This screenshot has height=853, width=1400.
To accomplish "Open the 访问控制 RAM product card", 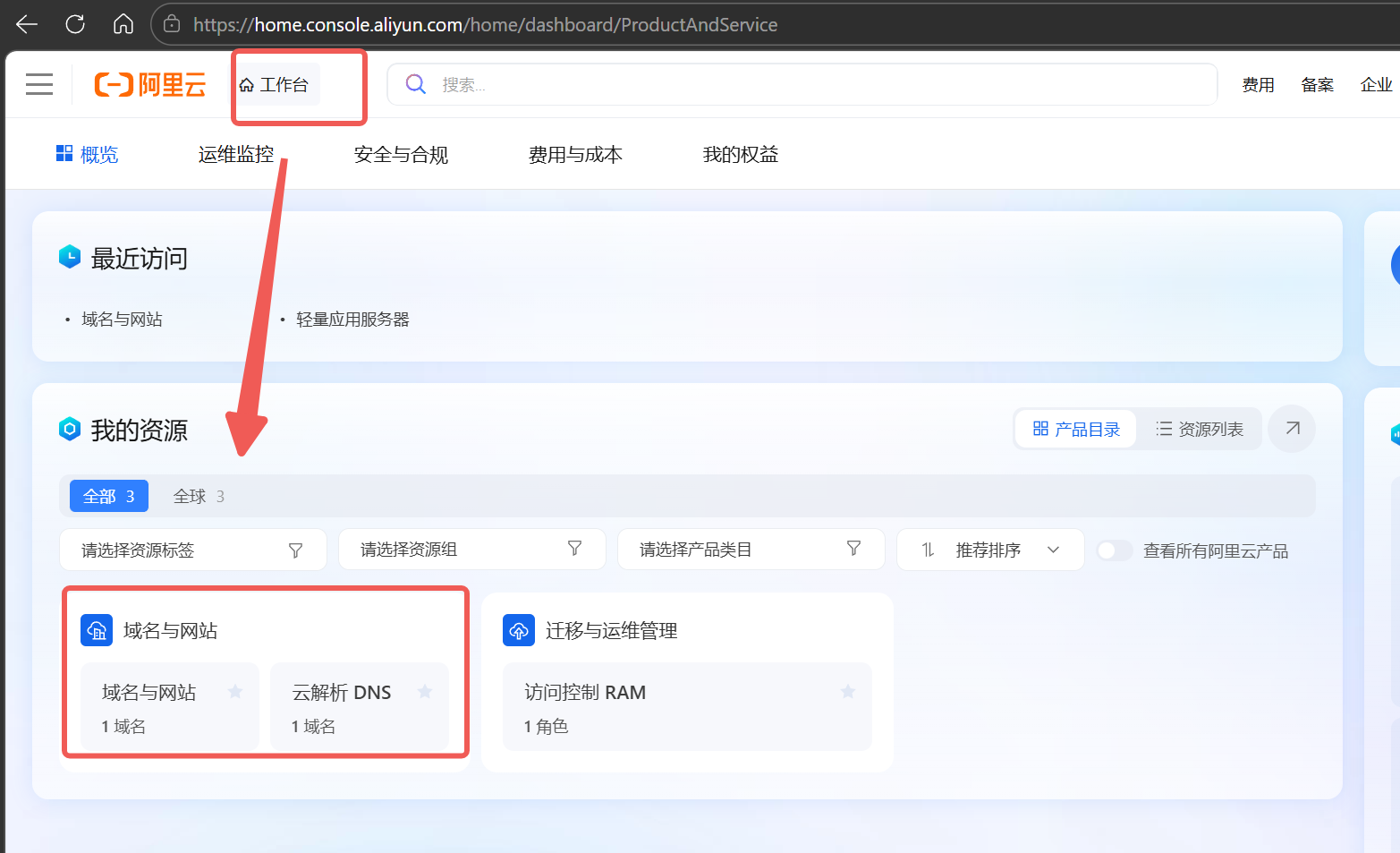I will point(687,706).
